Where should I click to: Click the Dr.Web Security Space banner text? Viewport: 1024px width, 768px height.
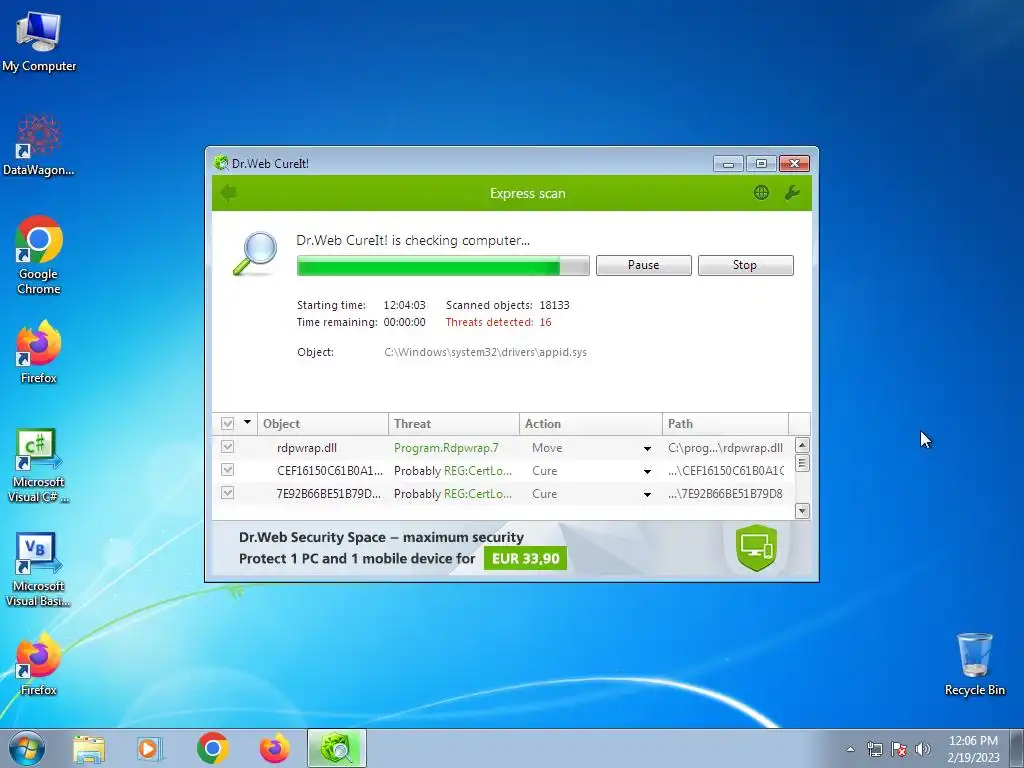tap(381, 537)
